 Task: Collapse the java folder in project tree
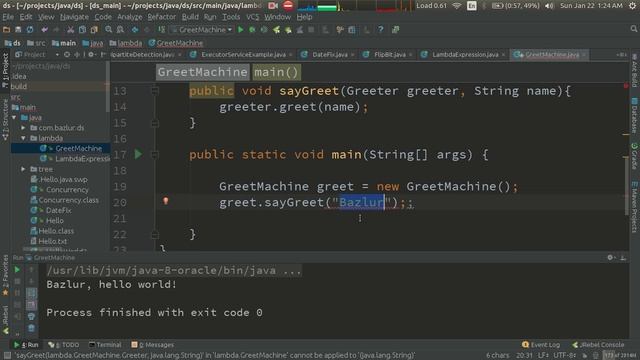(15, 118)
